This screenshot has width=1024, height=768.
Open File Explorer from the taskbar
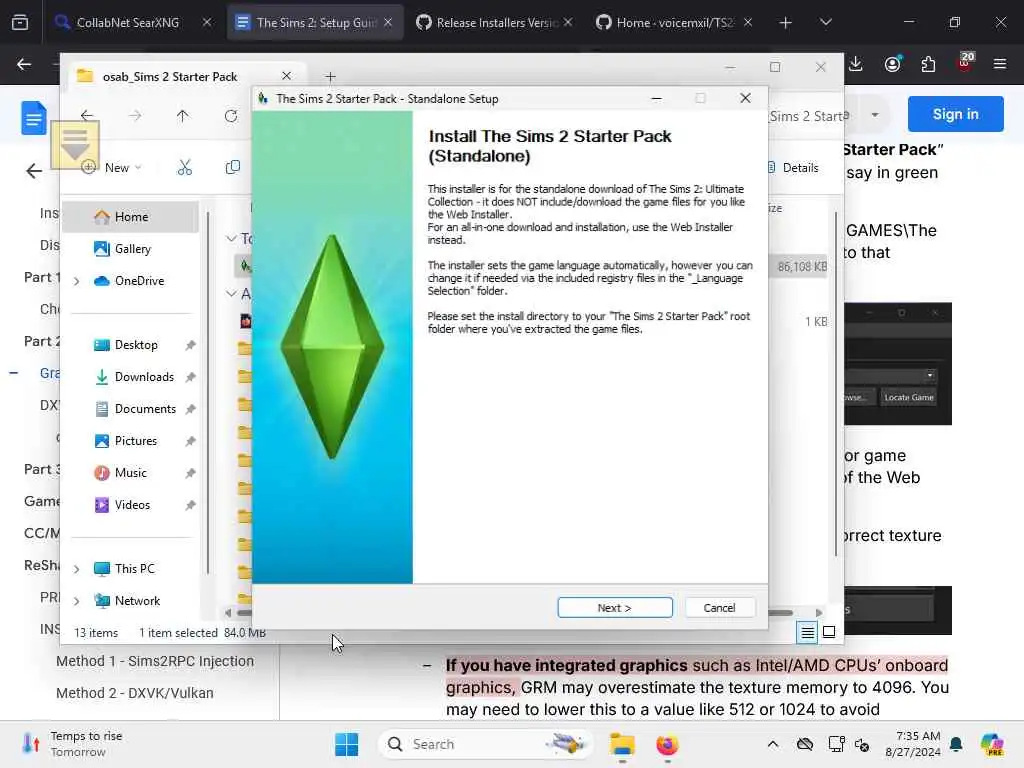click(x=622, y=744)
